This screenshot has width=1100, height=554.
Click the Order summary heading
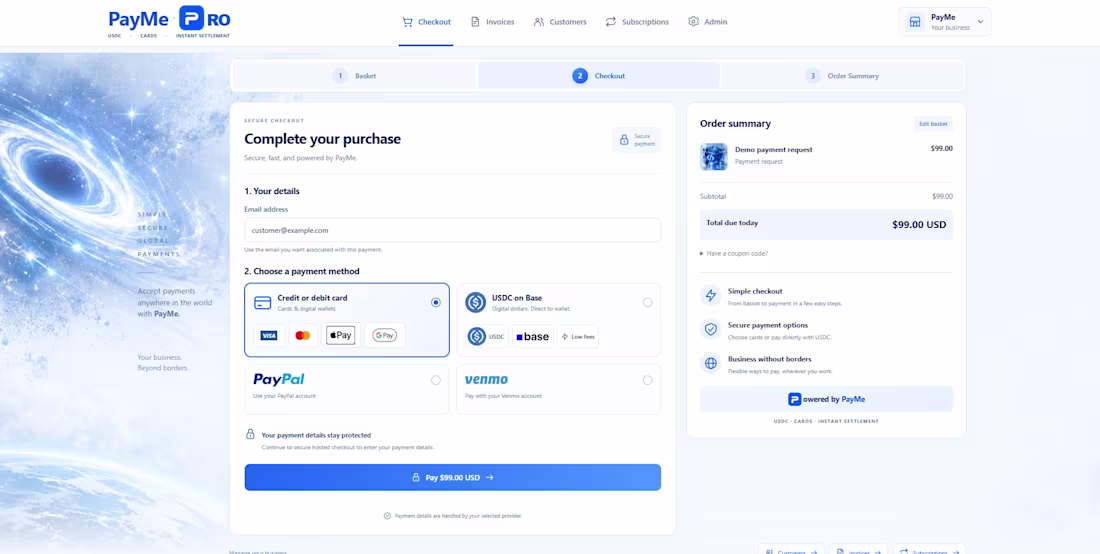pyautogui.click(x=735, y=123)
